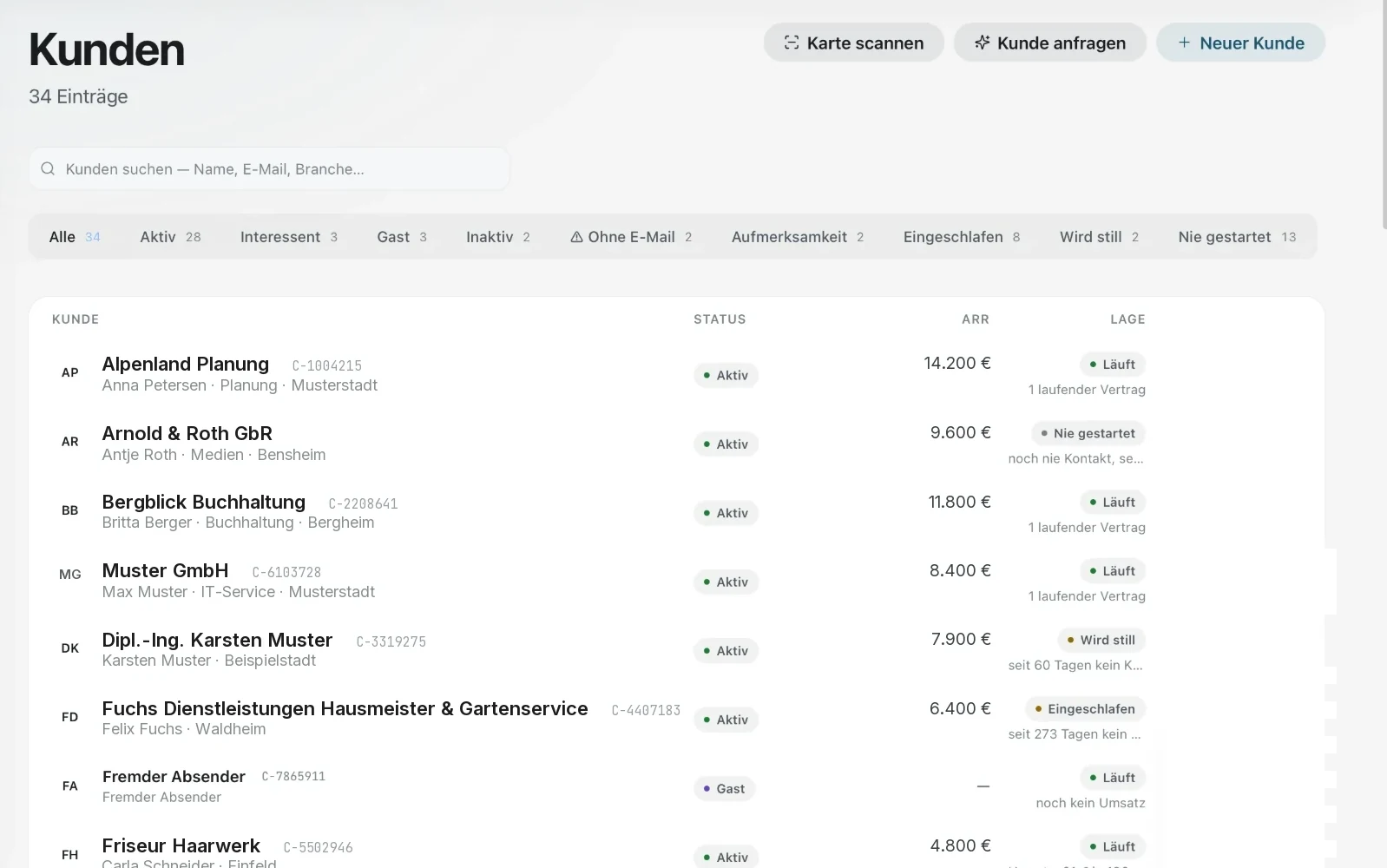This screenshot has width=1387, height=868.
Task: Select the Inaktiv filter tab
Action: coord(498,237)
